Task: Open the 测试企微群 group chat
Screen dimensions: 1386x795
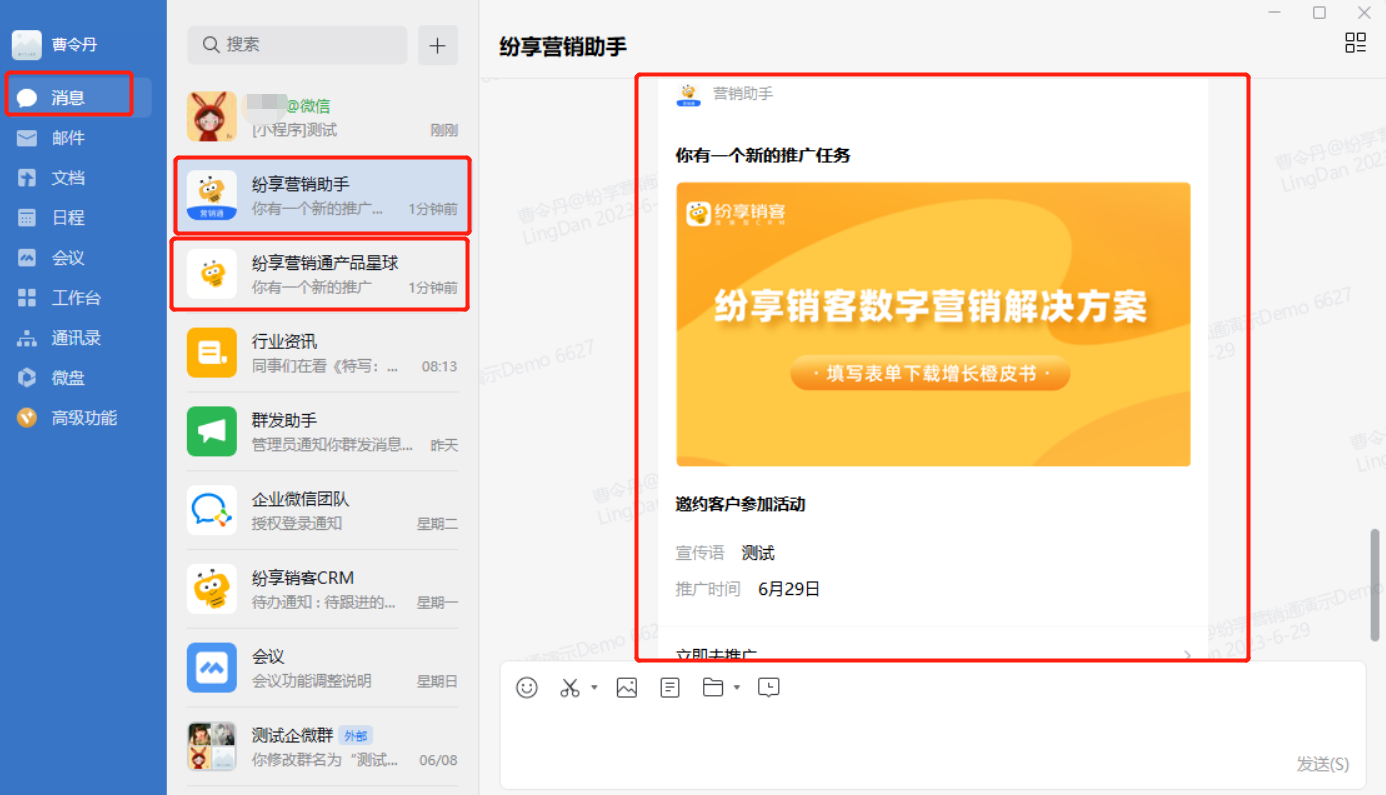Action: tap(323, 746)
